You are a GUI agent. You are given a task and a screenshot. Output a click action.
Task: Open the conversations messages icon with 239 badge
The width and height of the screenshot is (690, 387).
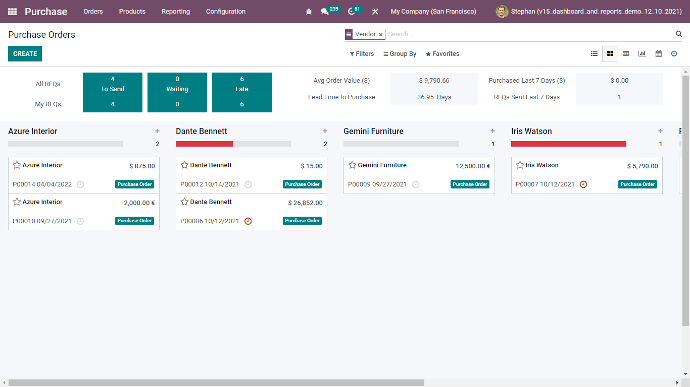coord(325,12)
